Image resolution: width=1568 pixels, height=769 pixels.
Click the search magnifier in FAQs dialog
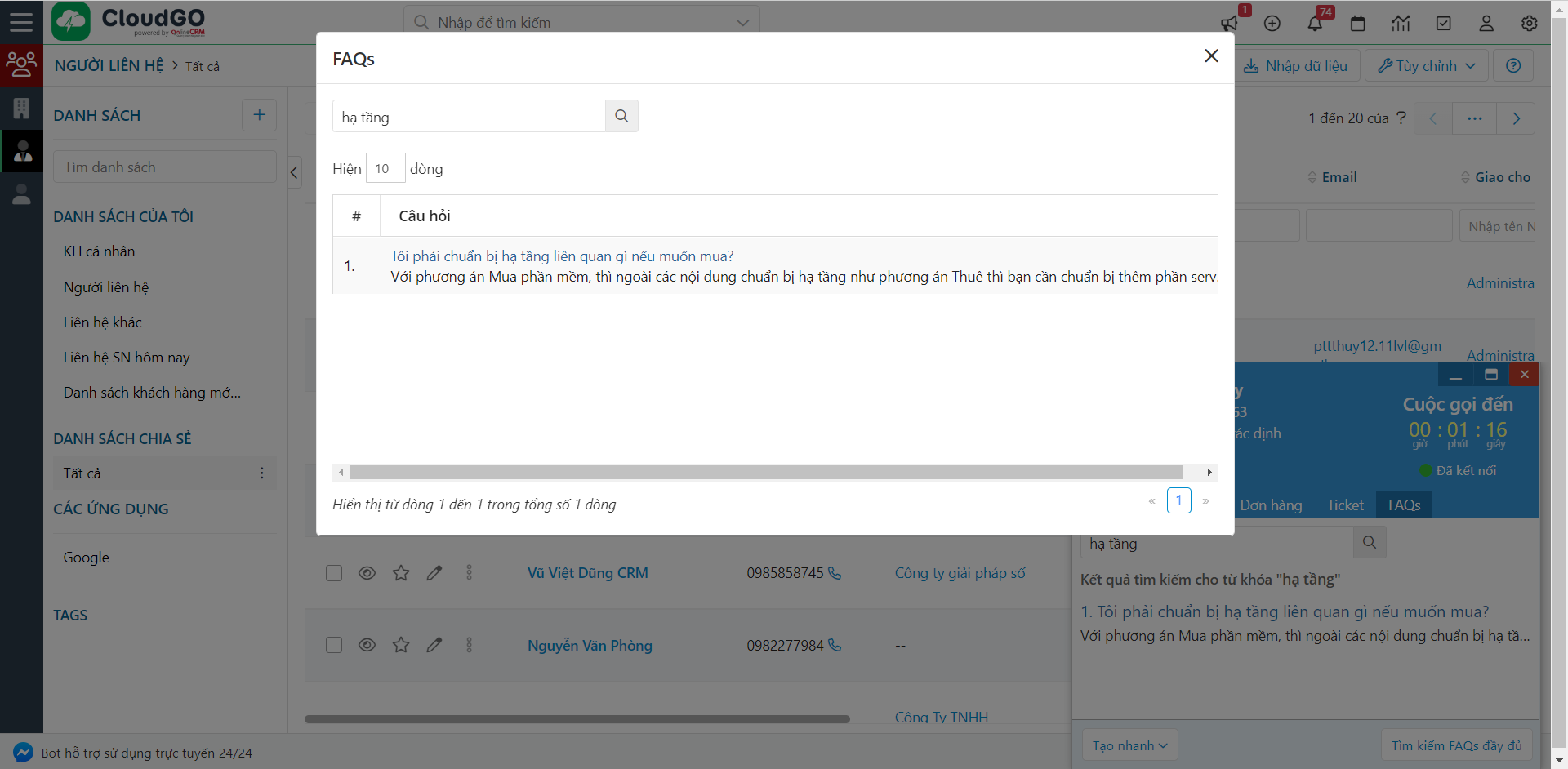point(621,116)
